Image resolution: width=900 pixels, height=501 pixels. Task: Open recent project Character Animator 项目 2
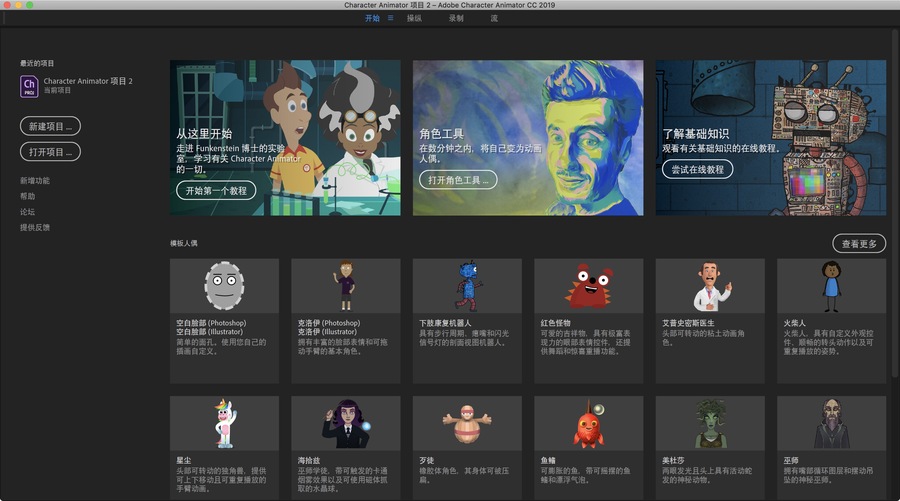point(77,86)
